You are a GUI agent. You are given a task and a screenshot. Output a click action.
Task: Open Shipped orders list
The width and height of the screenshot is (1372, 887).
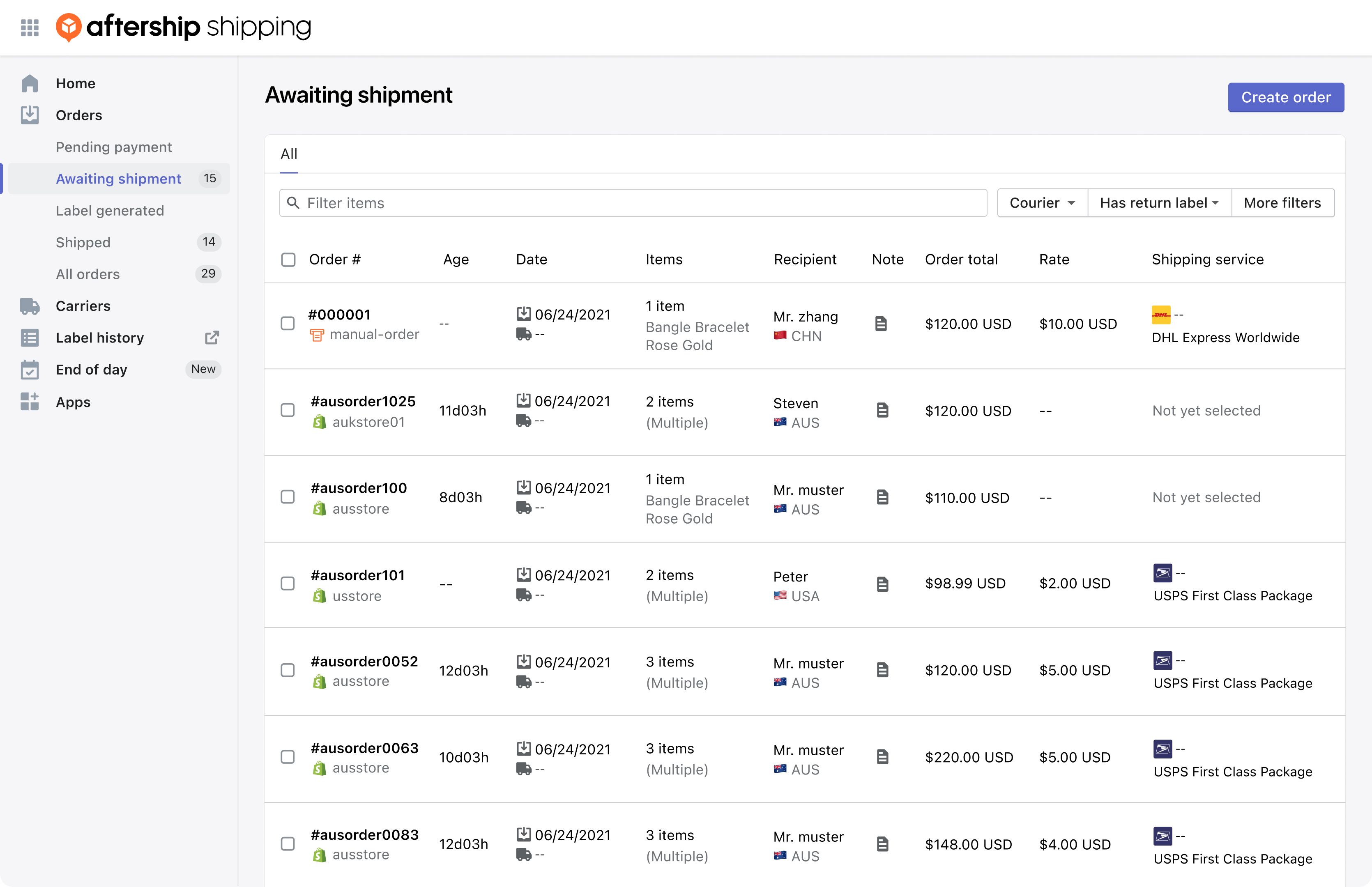coord(83,242)
